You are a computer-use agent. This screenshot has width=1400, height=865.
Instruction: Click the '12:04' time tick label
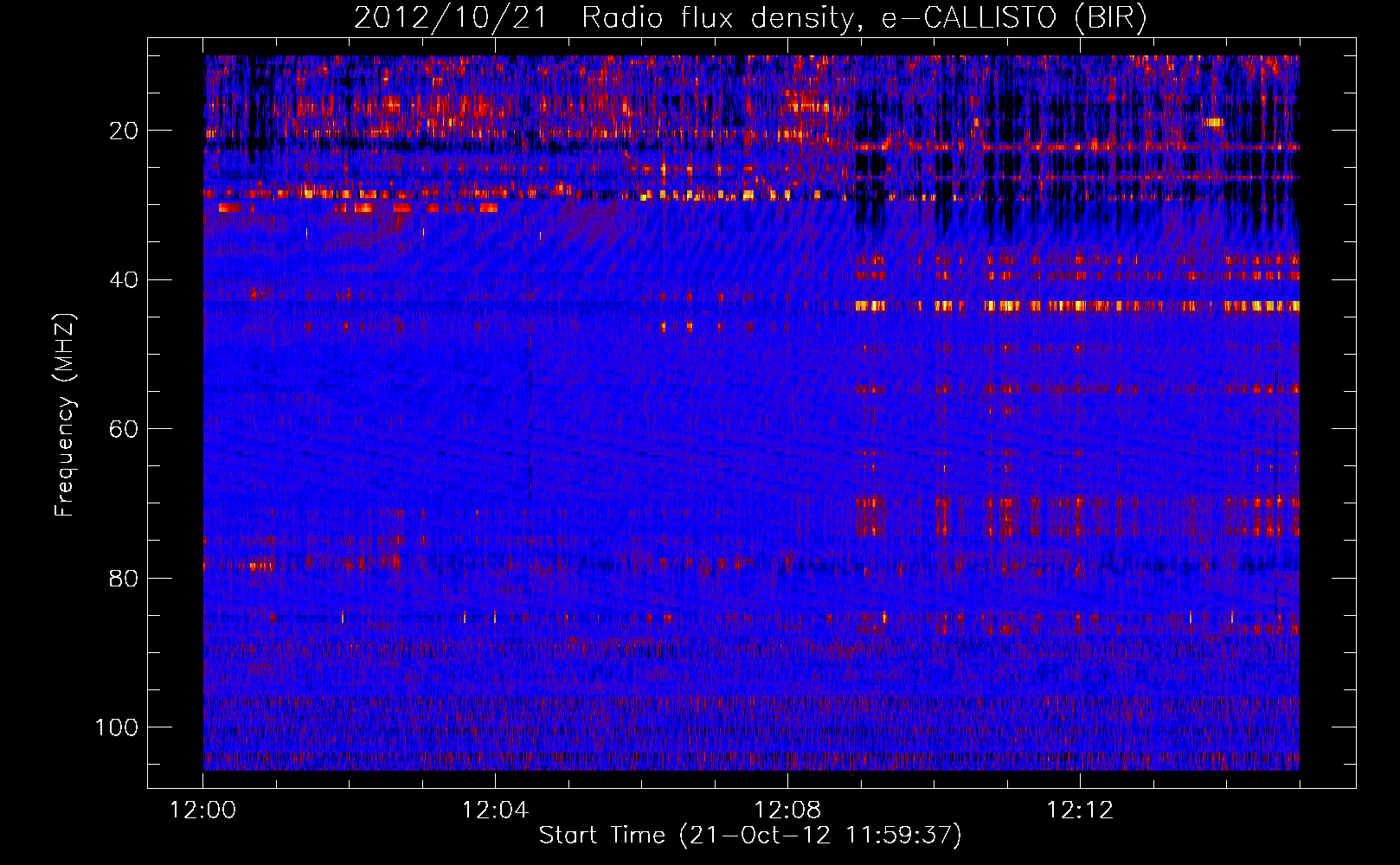click(x=495, y=811)
